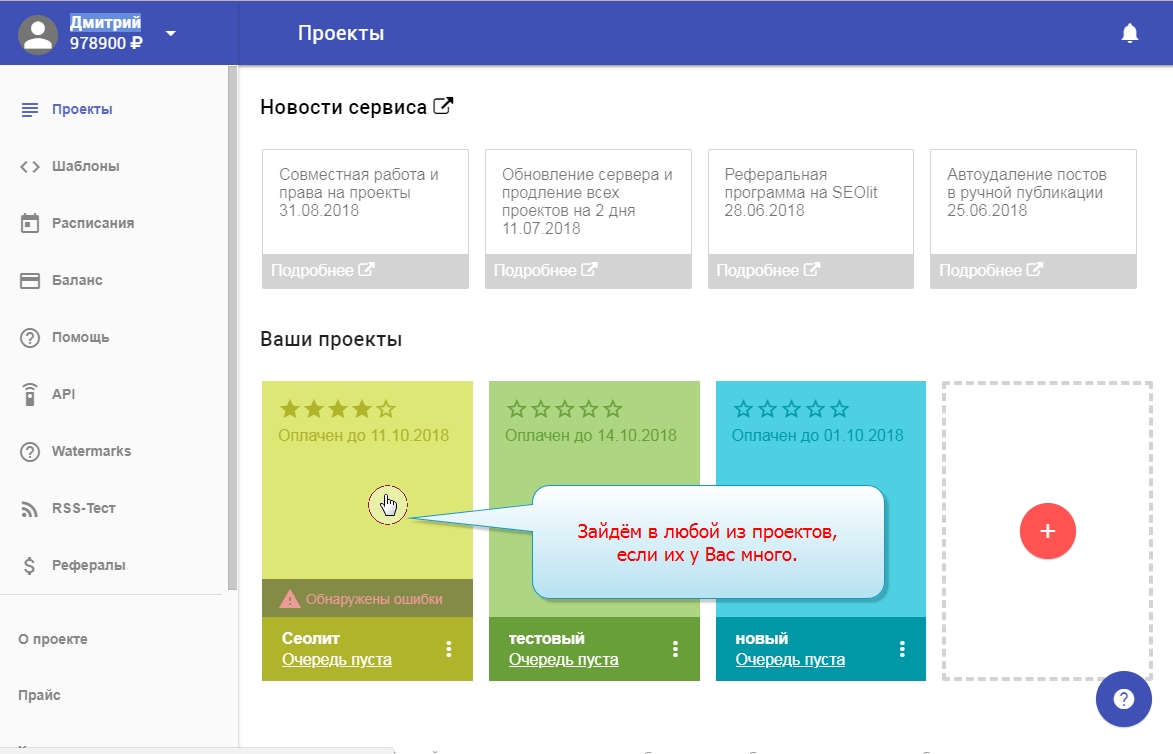Click the user avatar icon
This screenshot has width=1173, height=754.
click(39, 33)
